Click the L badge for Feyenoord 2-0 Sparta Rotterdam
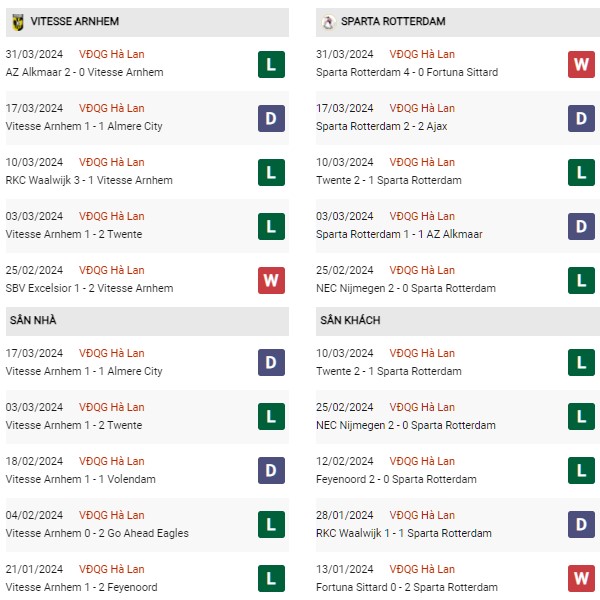Image resolution: width=600 pixels, height=600 pixels. coord(581,470)
